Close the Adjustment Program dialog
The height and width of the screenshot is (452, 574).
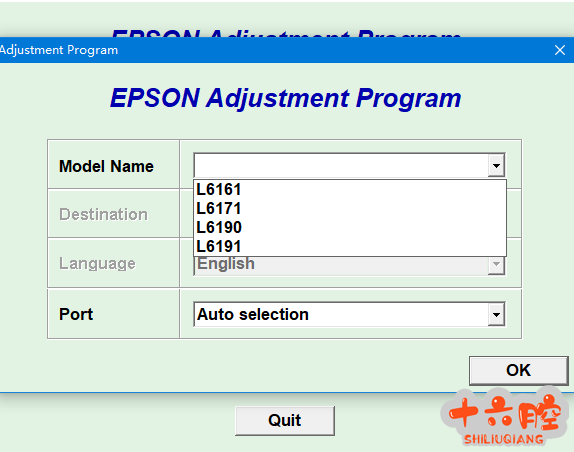(559, 50)
